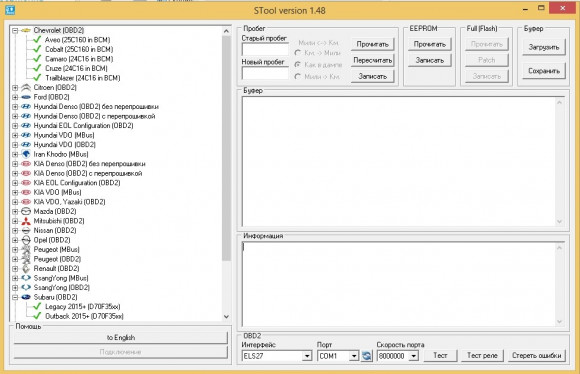Click vehicle tree scrollbar down arrow
This screenshot has height=374, width=580.
coord(226,317)
